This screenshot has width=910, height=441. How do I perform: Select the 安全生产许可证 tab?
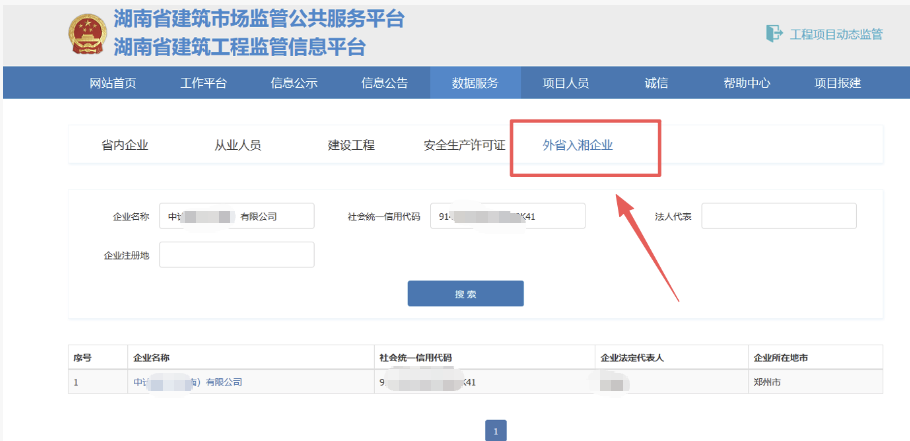click(x=464, y=146)
